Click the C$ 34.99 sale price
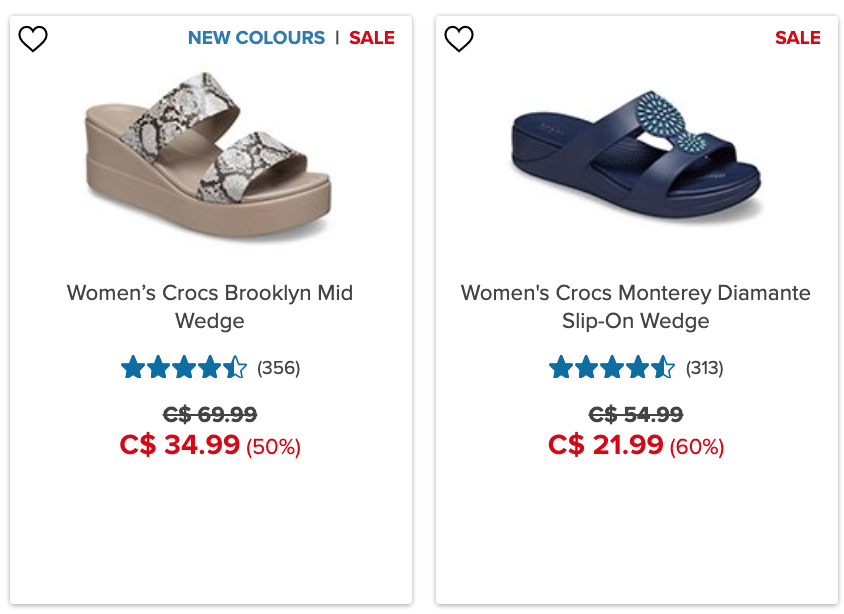The width and height of the screenshot is (844, 614). [179, 444]
